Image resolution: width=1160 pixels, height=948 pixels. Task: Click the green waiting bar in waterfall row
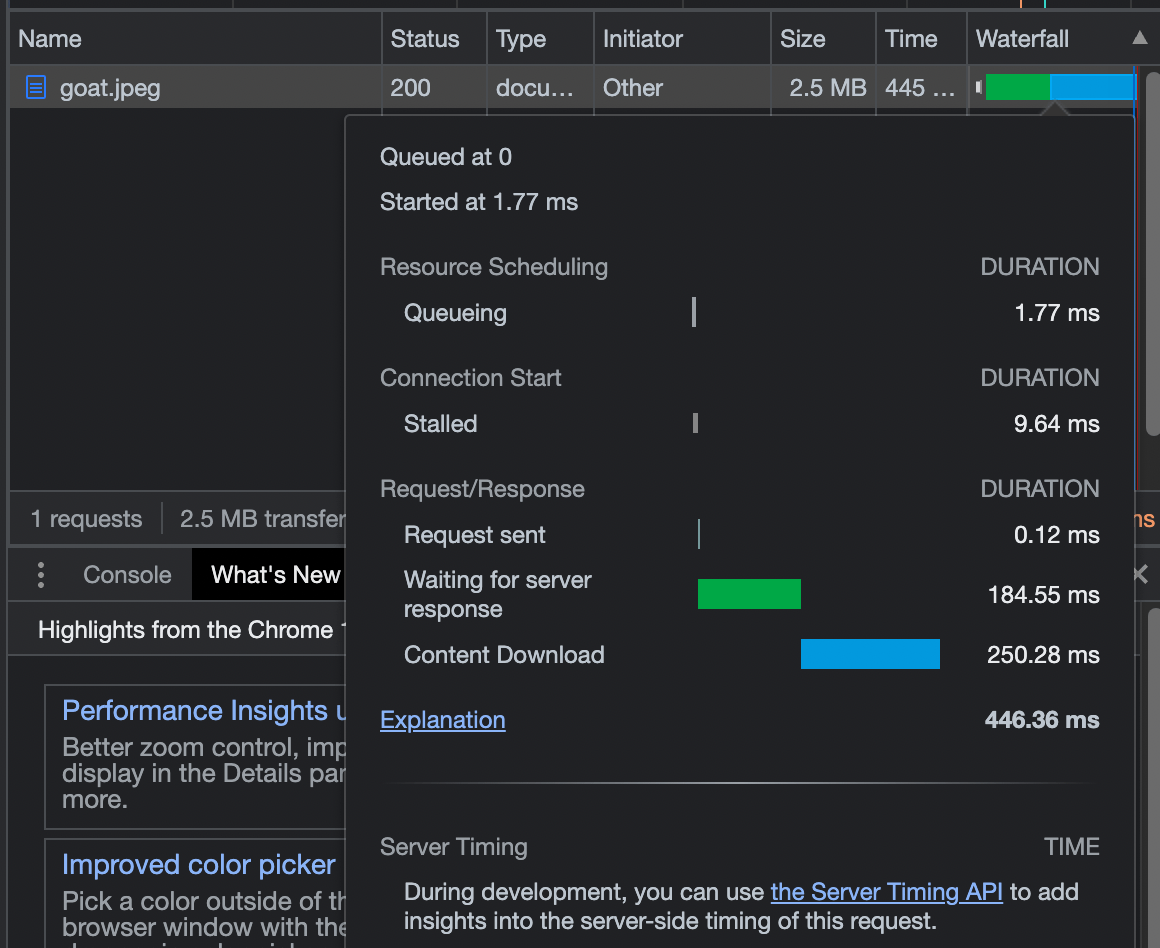point(1018,87)
